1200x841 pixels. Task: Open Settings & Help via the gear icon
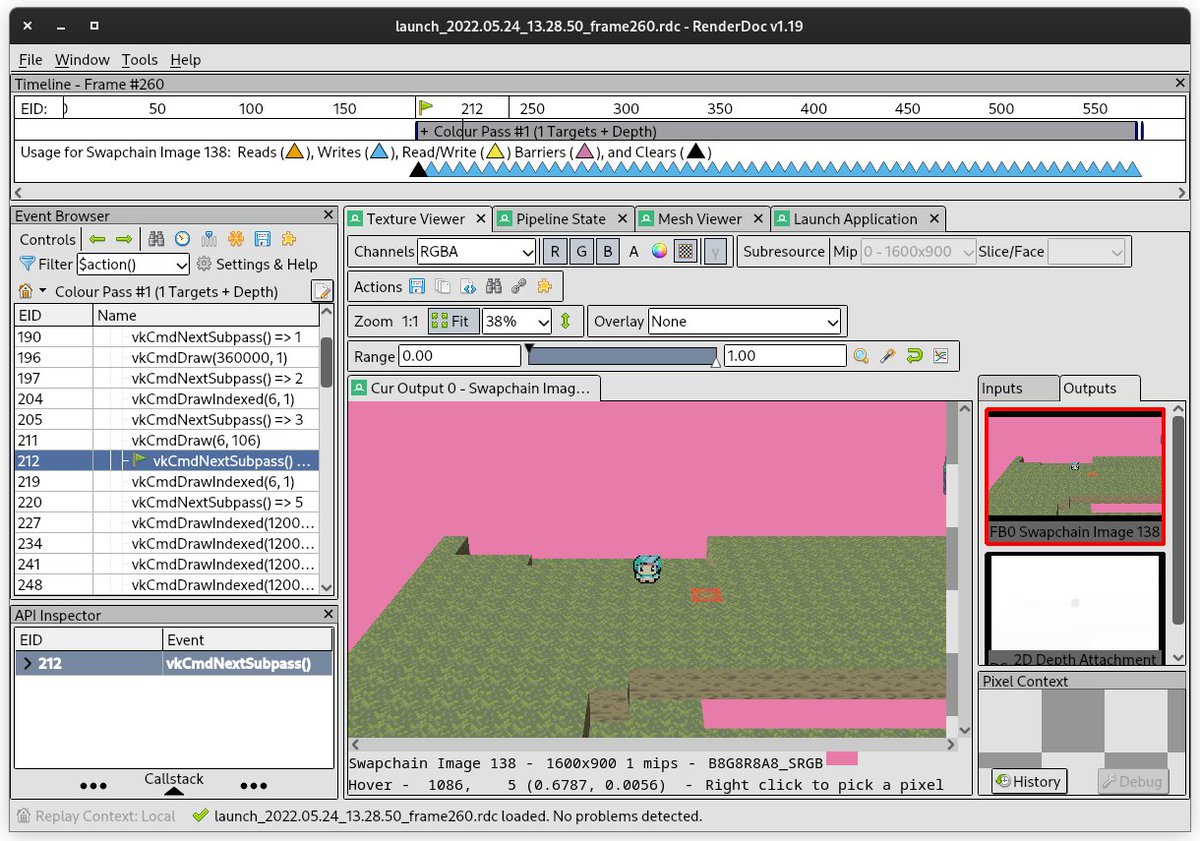(x=204, y=264)
